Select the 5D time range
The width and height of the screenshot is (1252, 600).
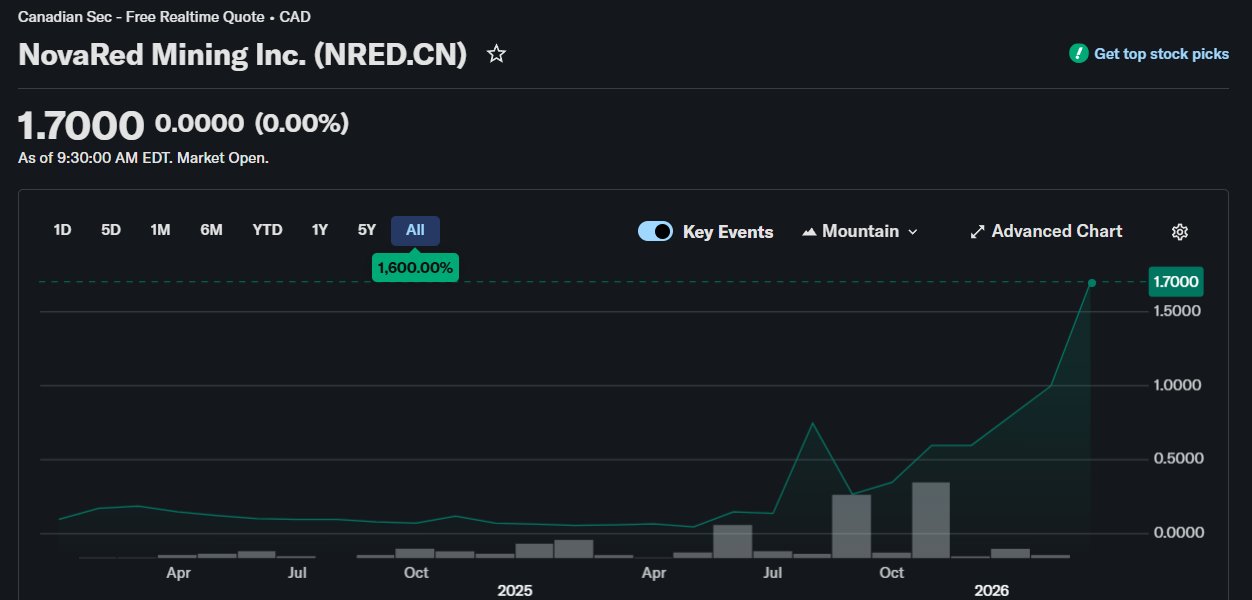(x=111, y=230)
